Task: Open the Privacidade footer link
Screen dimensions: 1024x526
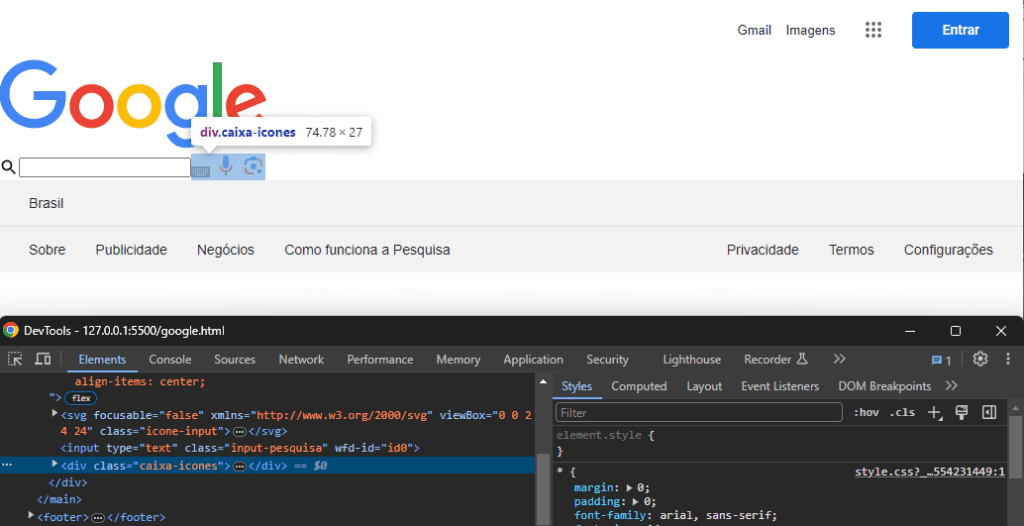Action: click(763, 250)
